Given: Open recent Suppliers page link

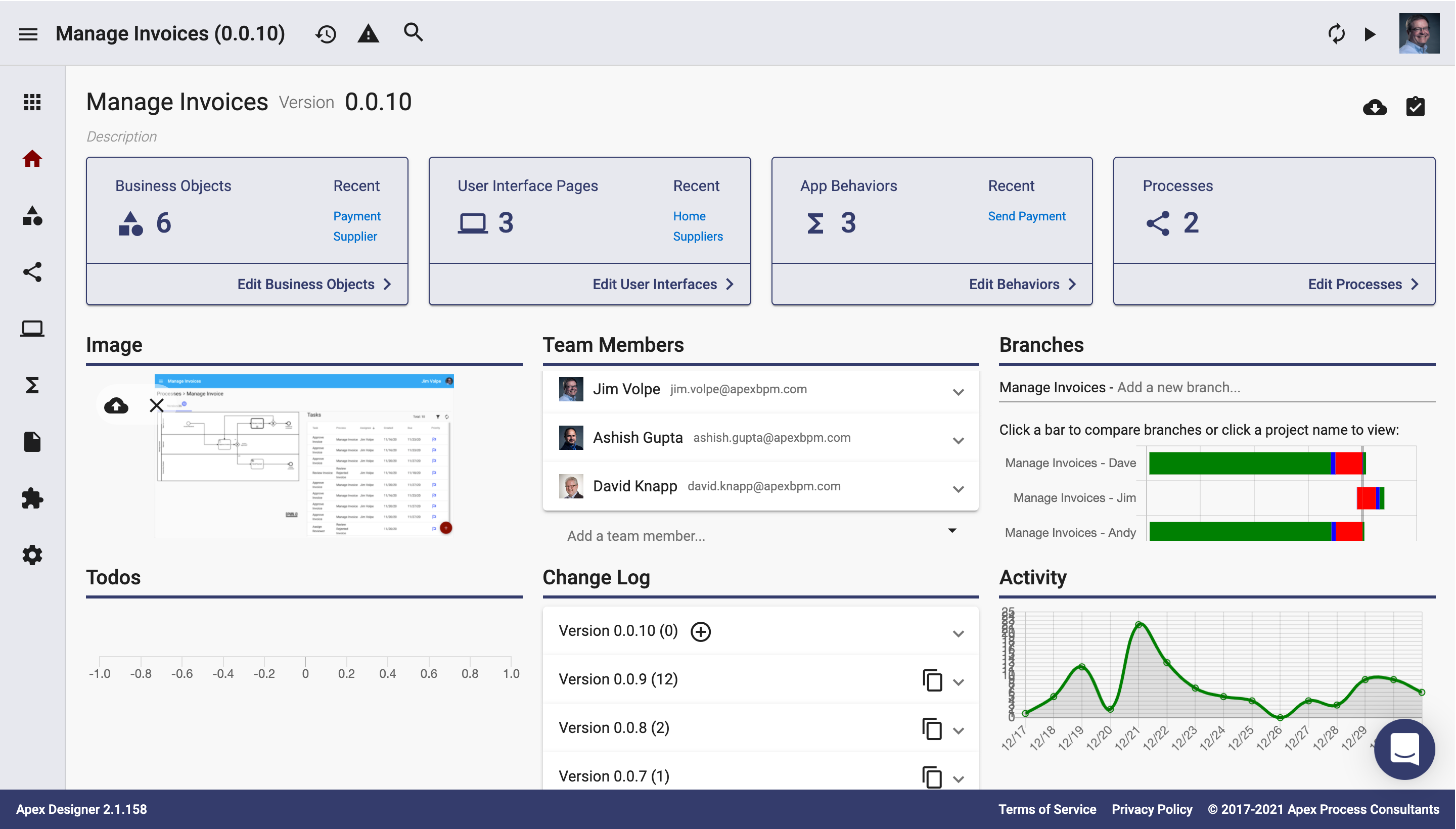Looking at the screenshot, I should click(698, 236).
